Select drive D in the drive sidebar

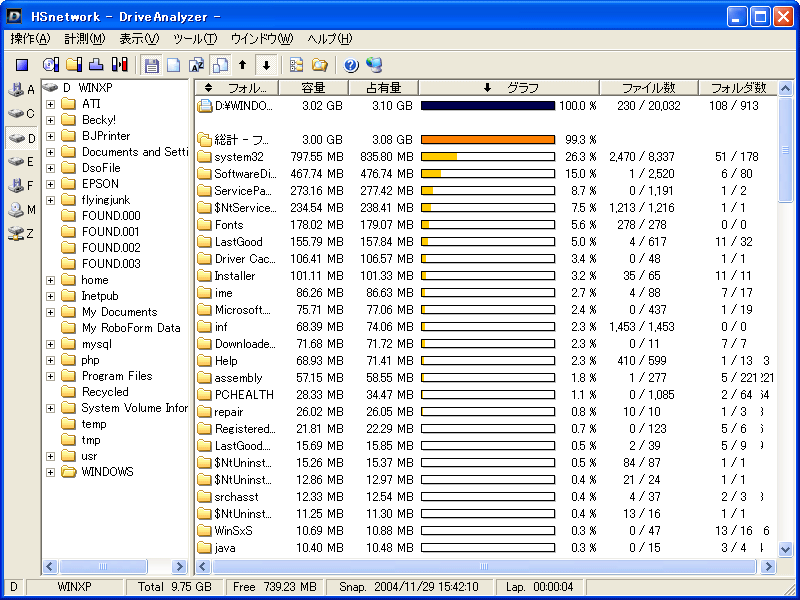click(x=21, y=138)
